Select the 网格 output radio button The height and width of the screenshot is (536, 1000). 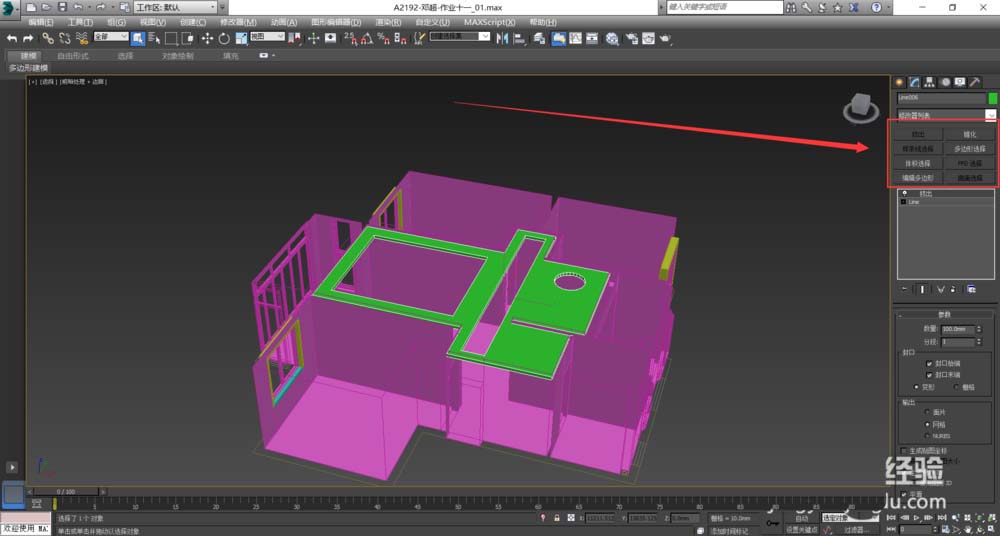coord(927,424)
